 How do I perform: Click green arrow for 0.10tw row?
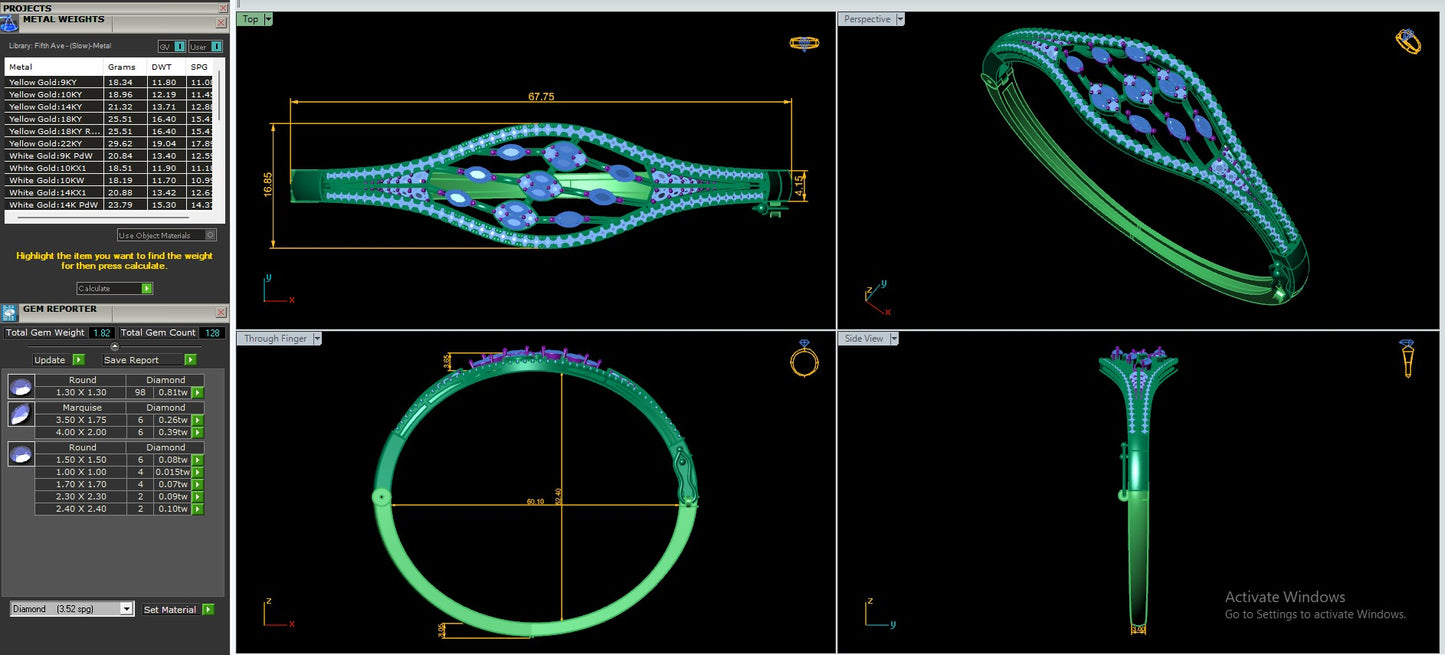tap(198, 509)
